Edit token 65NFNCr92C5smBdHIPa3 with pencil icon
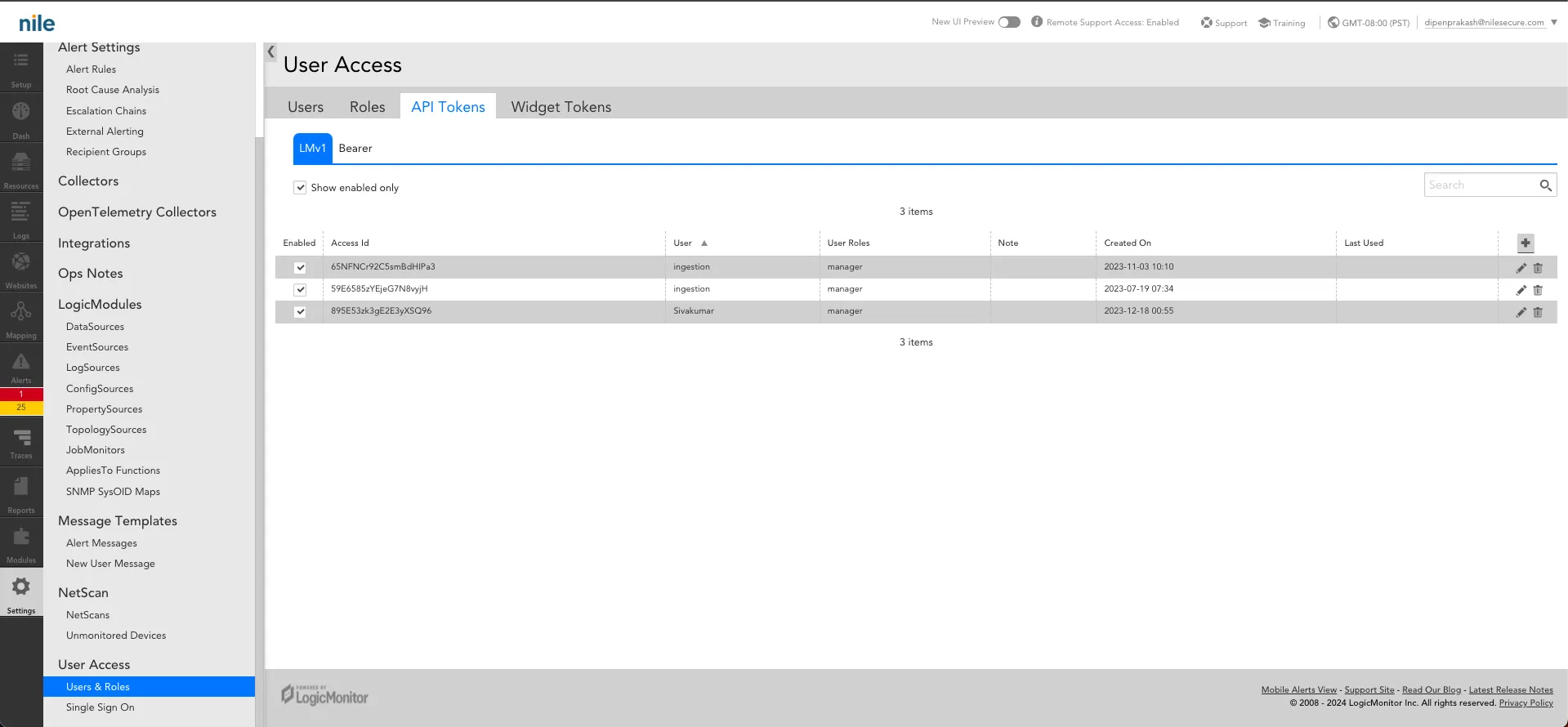The image size is (1568, 727). (x=1521, y=268)
